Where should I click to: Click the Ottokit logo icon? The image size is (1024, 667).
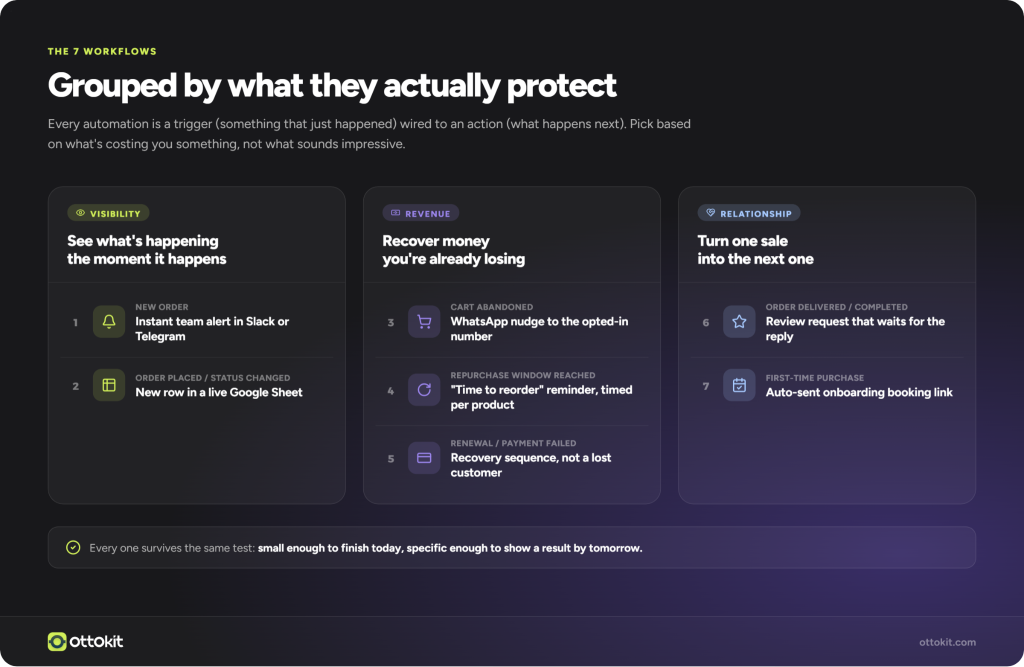(57, 642)
